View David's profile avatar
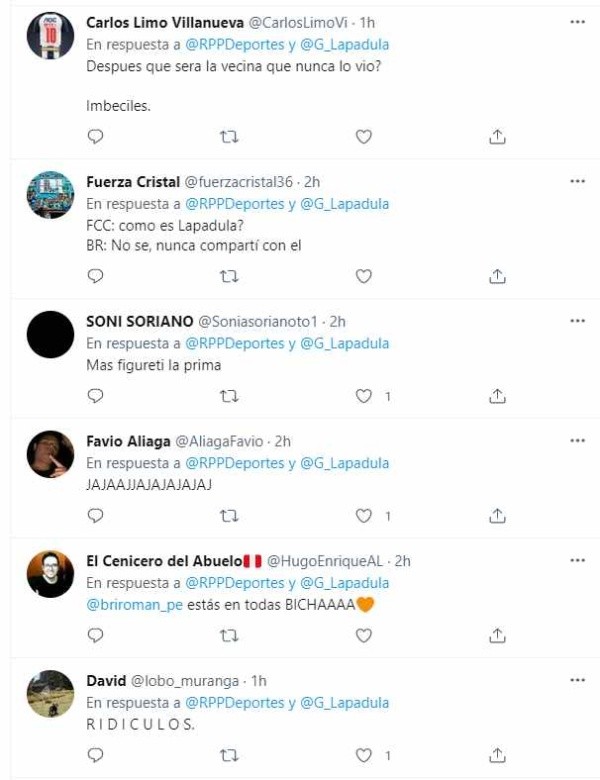600x780 pixels. 50,694
